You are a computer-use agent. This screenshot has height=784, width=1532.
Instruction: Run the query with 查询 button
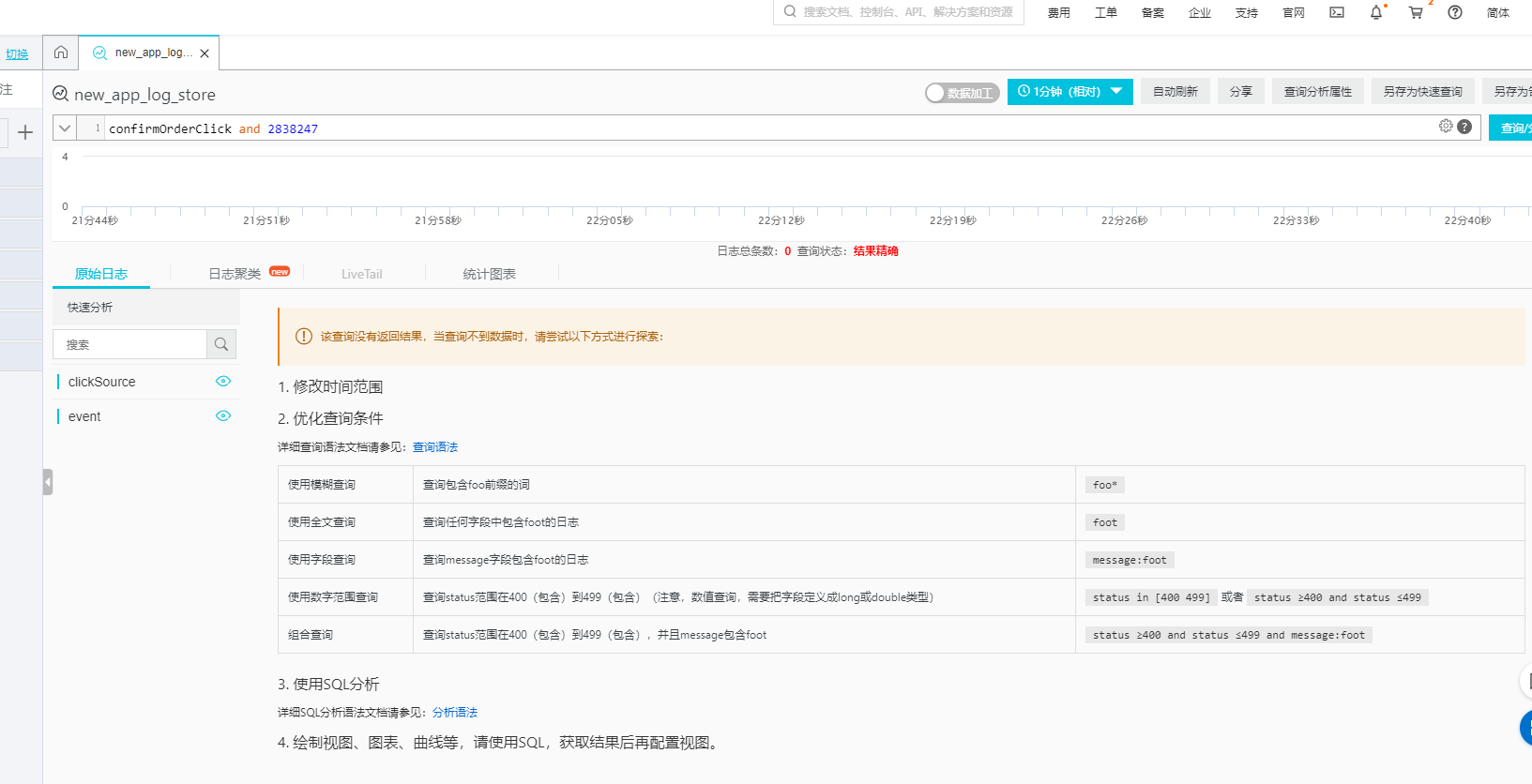(1510, 128)
